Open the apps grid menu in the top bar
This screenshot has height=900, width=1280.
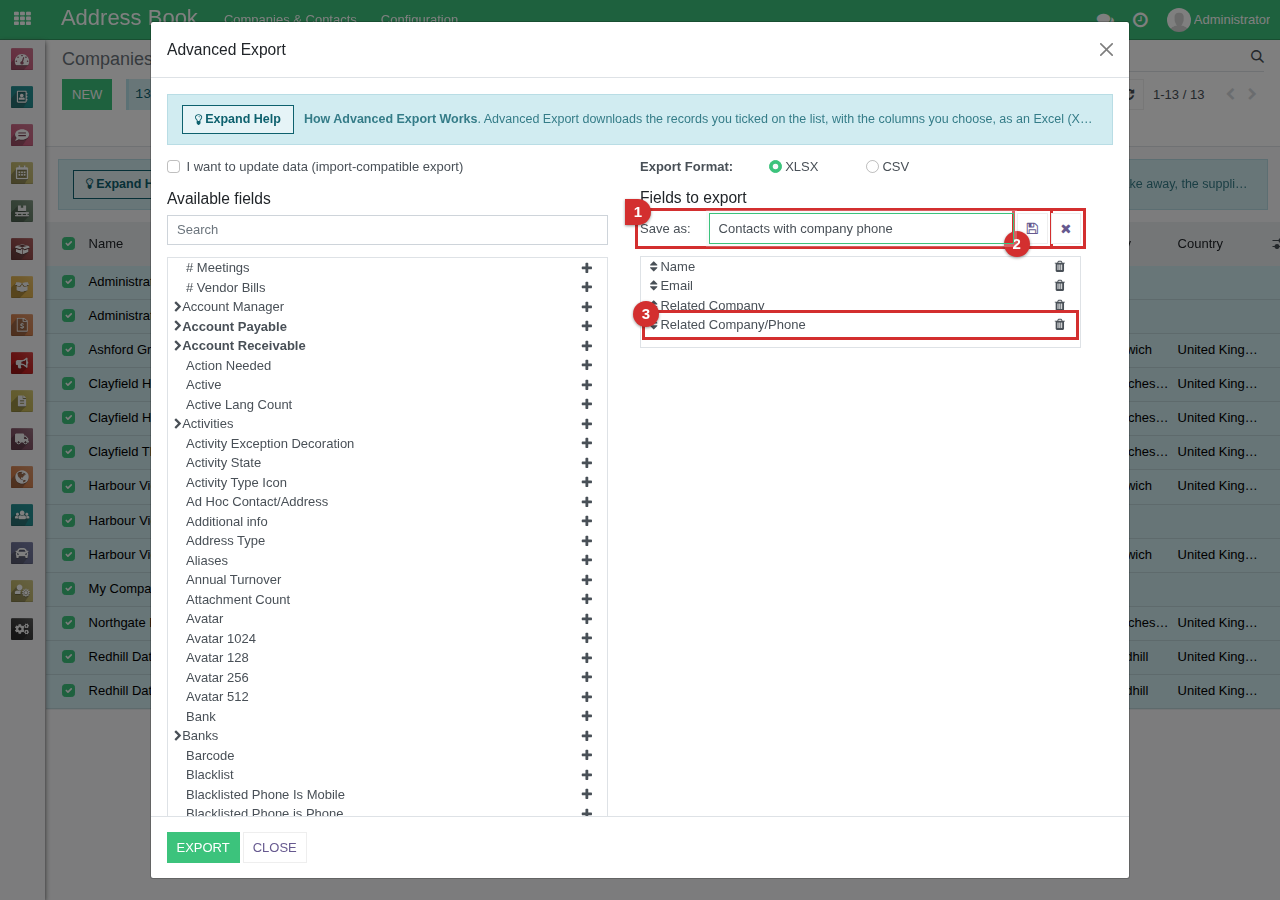tap(22, 19)
